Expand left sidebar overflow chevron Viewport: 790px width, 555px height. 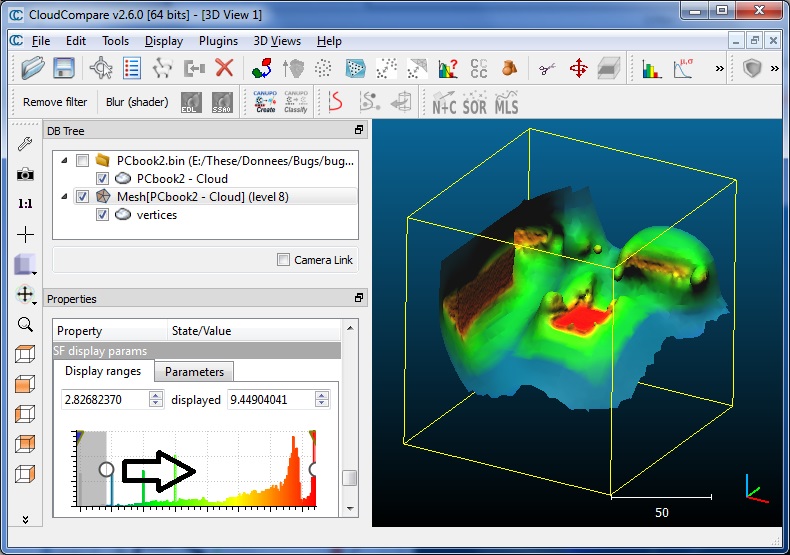25,519
